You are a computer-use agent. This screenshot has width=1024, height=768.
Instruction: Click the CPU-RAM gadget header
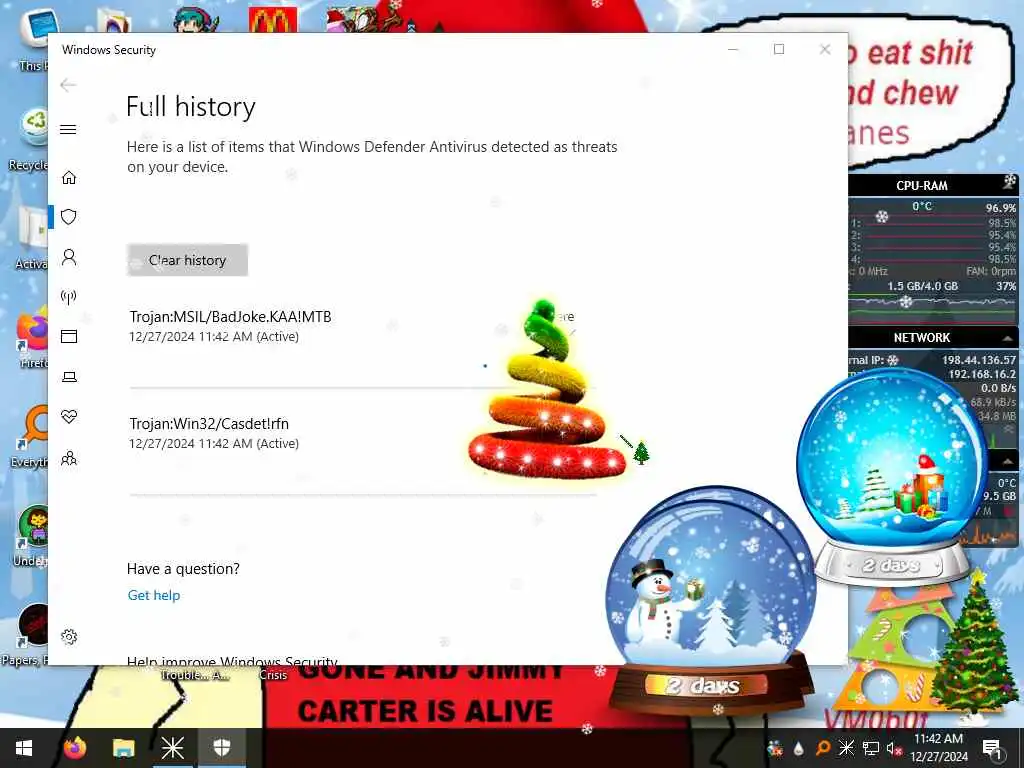tap(921, 185)
